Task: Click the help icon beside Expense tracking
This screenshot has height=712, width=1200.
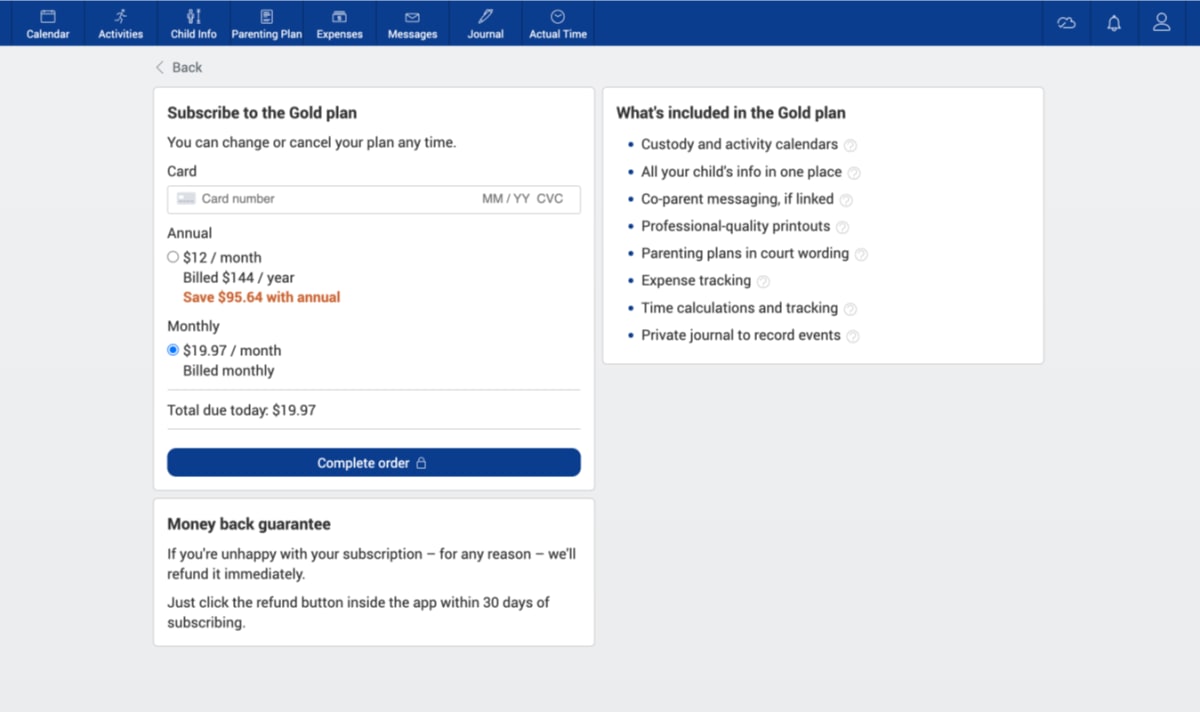Action: click(x=763, y=281)
